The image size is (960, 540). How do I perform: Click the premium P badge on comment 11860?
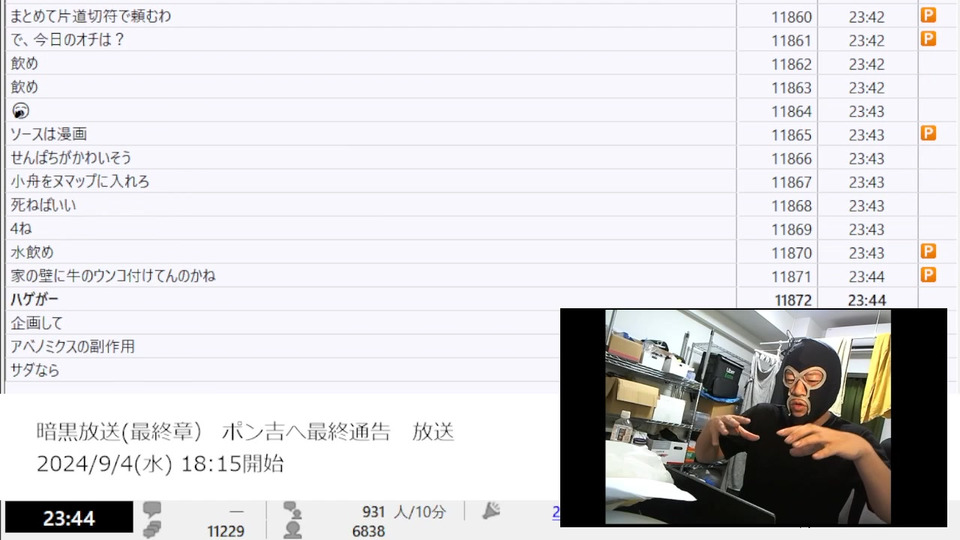(928, 15)
